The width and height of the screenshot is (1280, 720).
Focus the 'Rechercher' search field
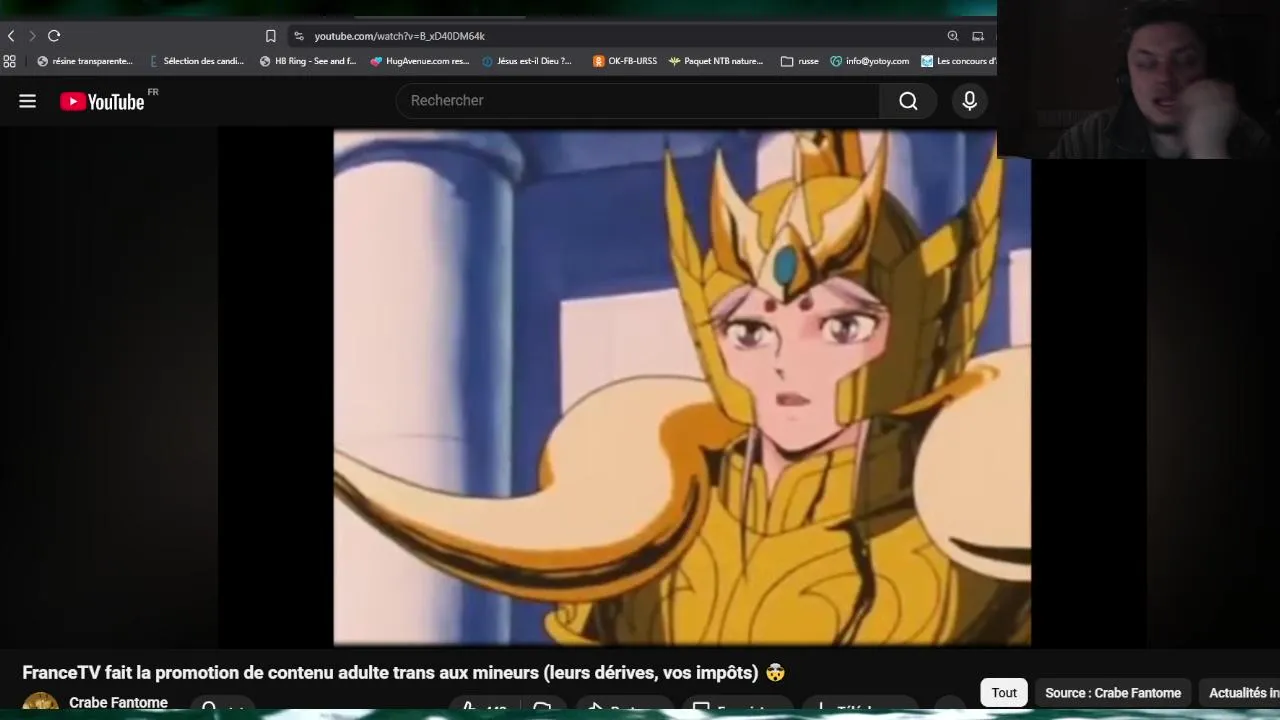pos(638,101)
